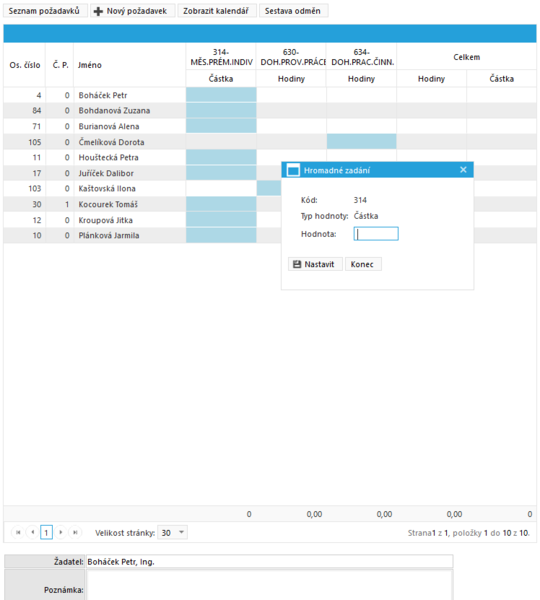
Task: Click Č. P. value 1 for Kocourek
Action: [x=67, y=204]
